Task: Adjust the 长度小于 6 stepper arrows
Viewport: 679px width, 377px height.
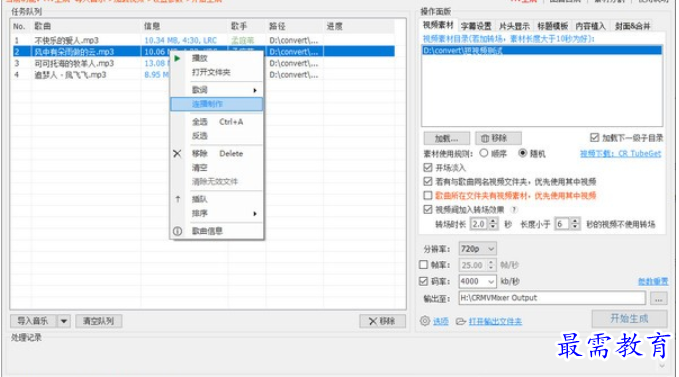Action: [x=575, y=224]
